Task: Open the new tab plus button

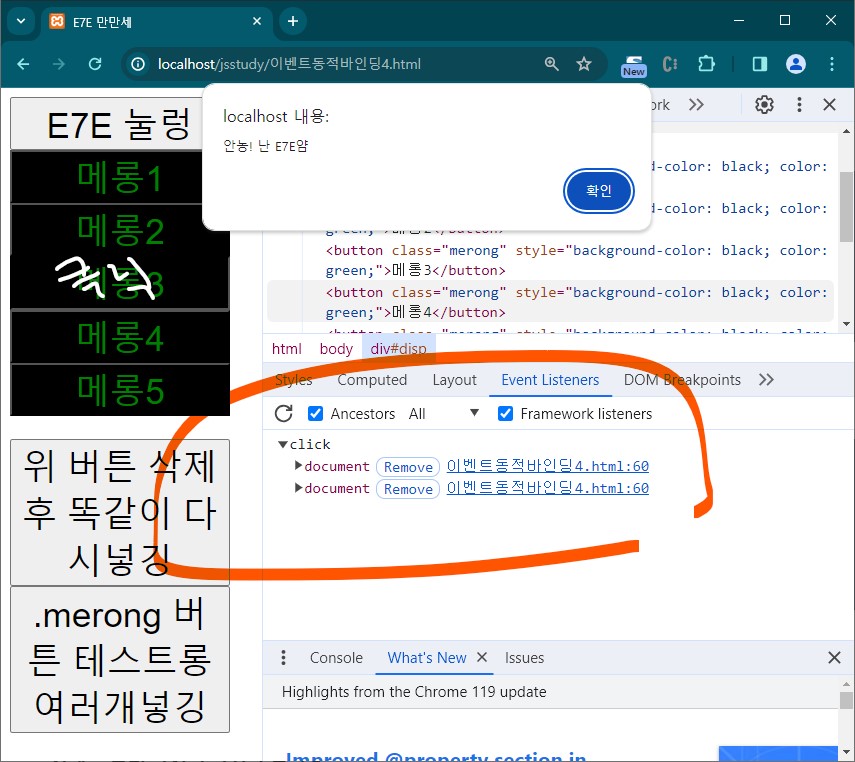Action: point(293,21)
